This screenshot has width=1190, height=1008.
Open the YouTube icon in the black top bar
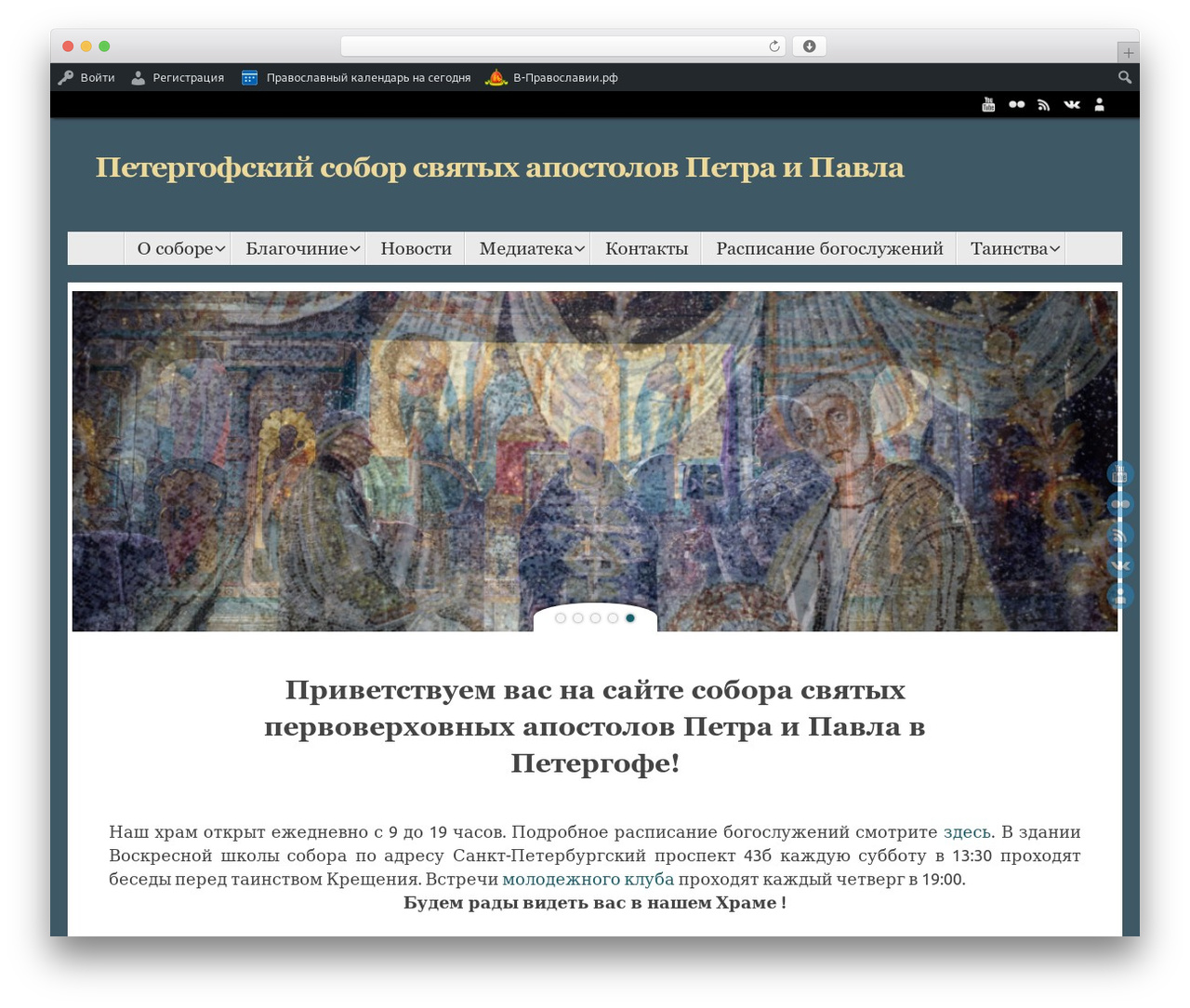click(988, 104)
